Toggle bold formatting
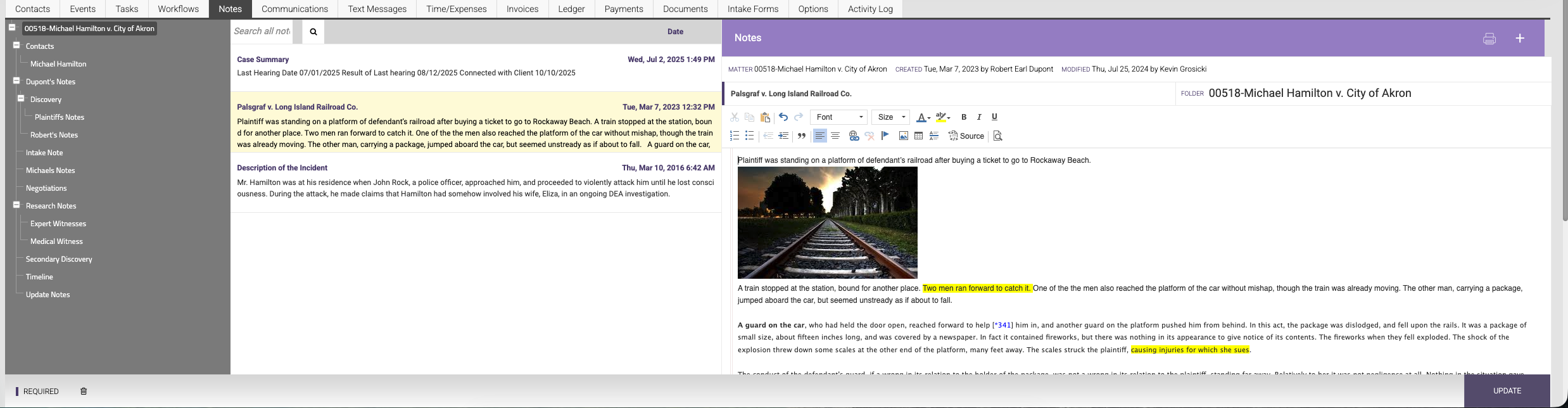Screen dimensions: 1568x408 [964, 117]
